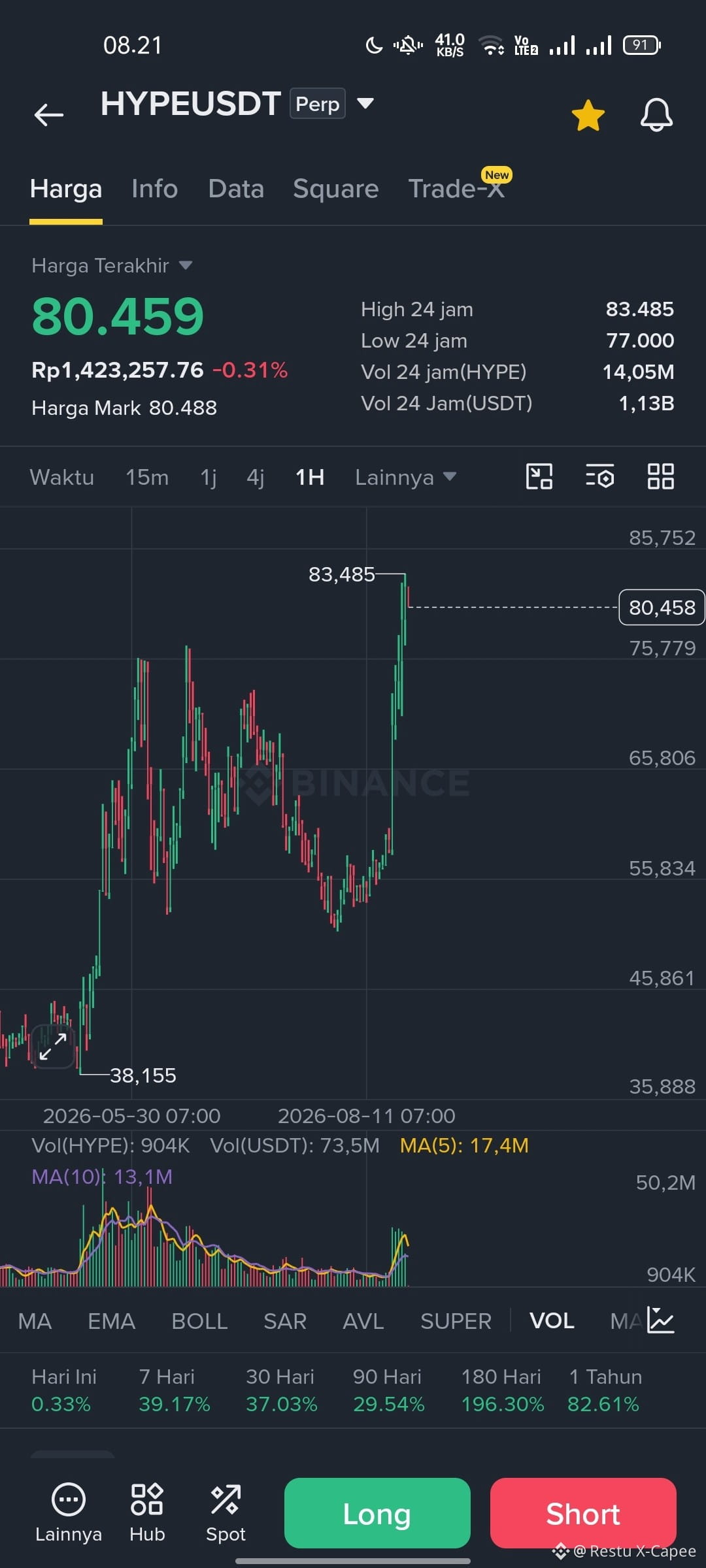Tap the Hari Ini 0.33% performance

[64, 1390]
